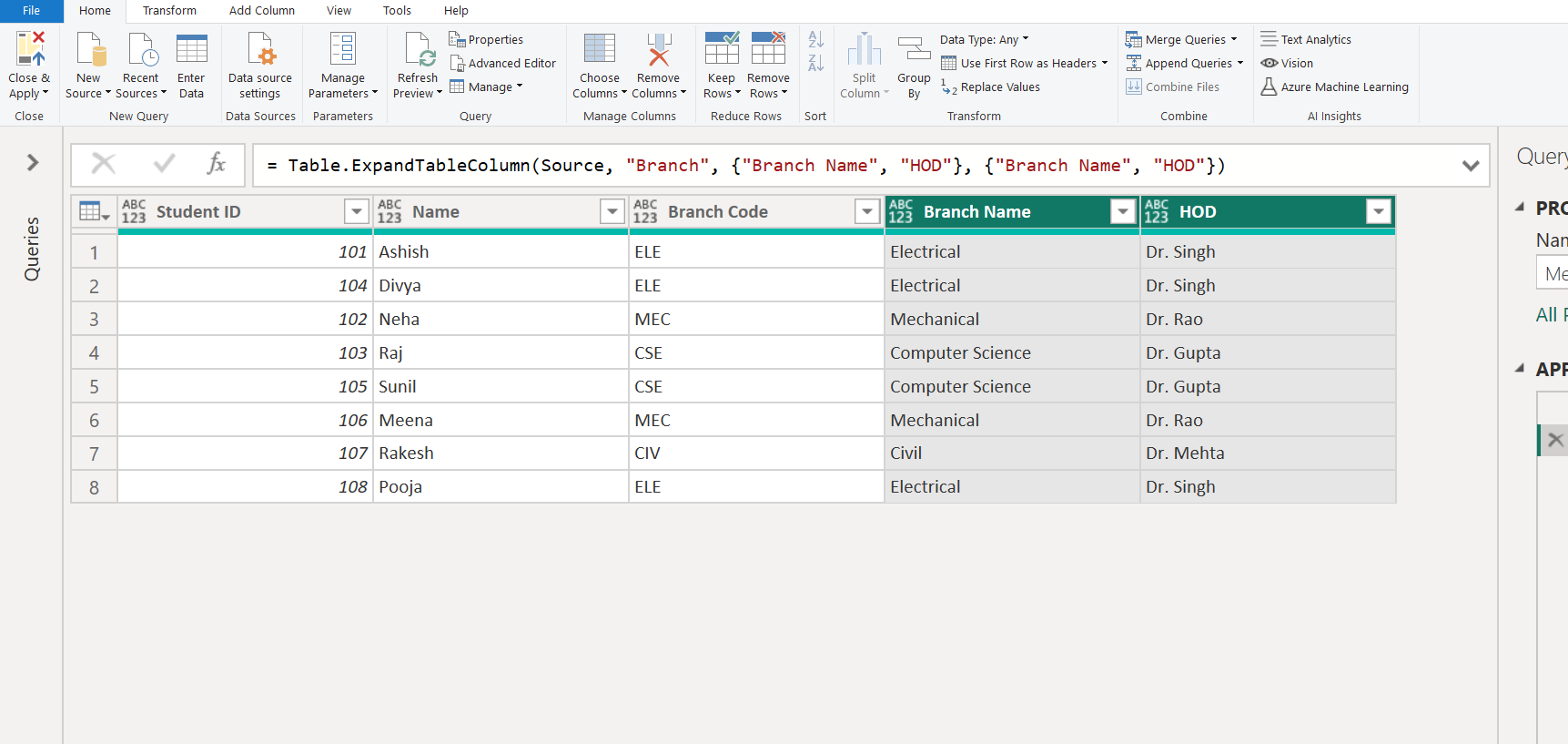Viewport: 1568px width, 744px height.
Task: Open the HOD column filter dropdown
Action: pos(1379,212)
